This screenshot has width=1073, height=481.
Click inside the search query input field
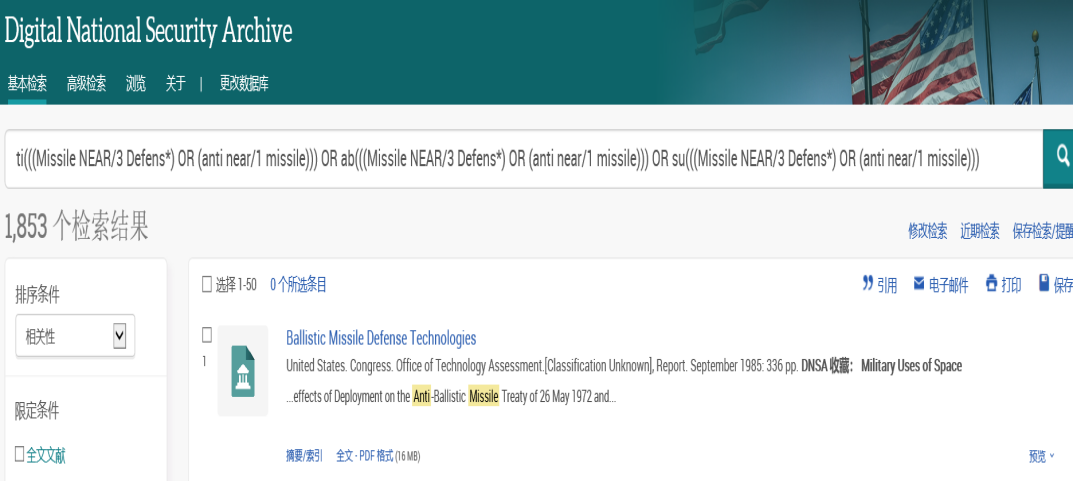coord(523,159)
